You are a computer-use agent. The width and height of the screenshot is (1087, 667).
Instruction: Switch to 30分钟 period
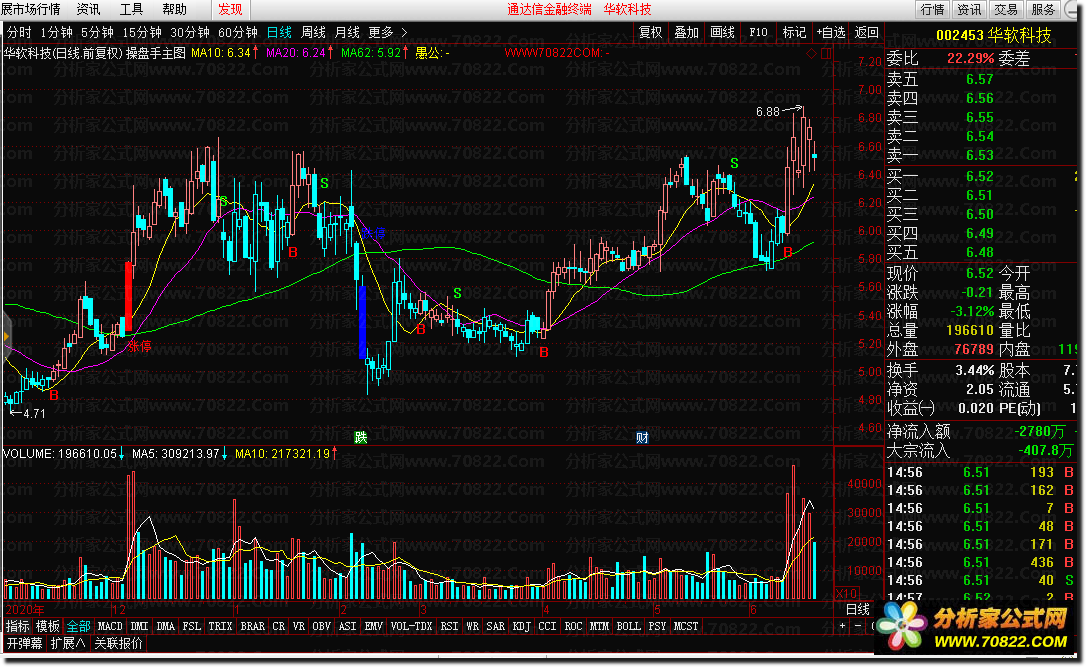click(190, 33)
